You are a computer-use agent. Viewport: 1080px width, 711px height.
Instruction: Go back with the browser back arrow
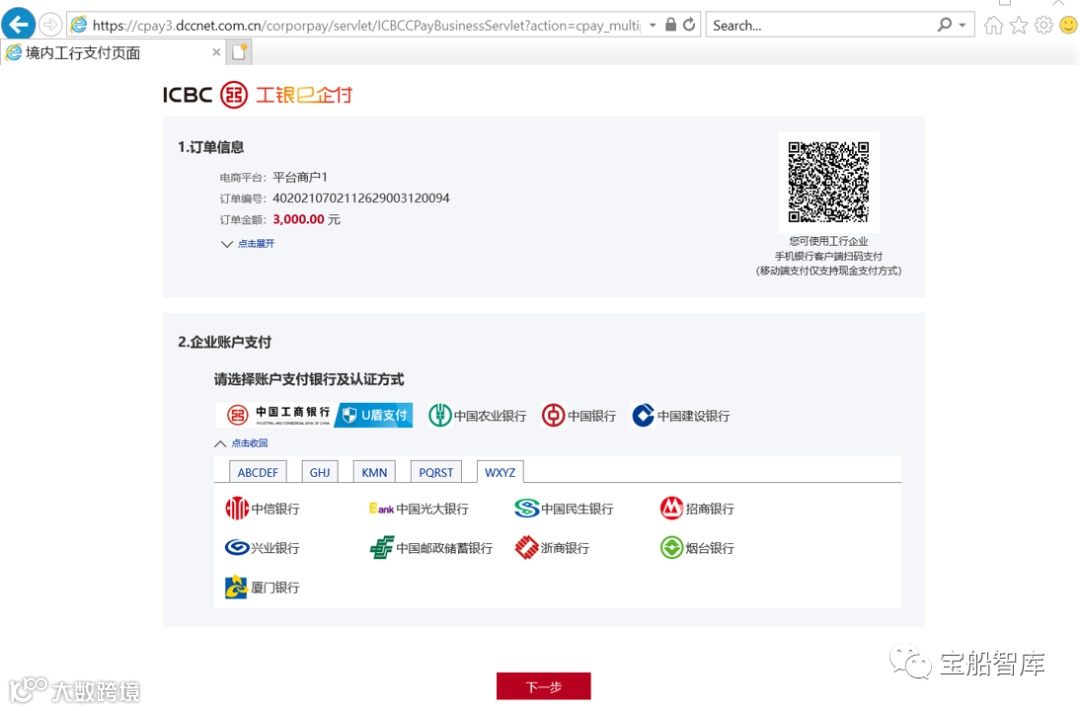pos(19,25)
